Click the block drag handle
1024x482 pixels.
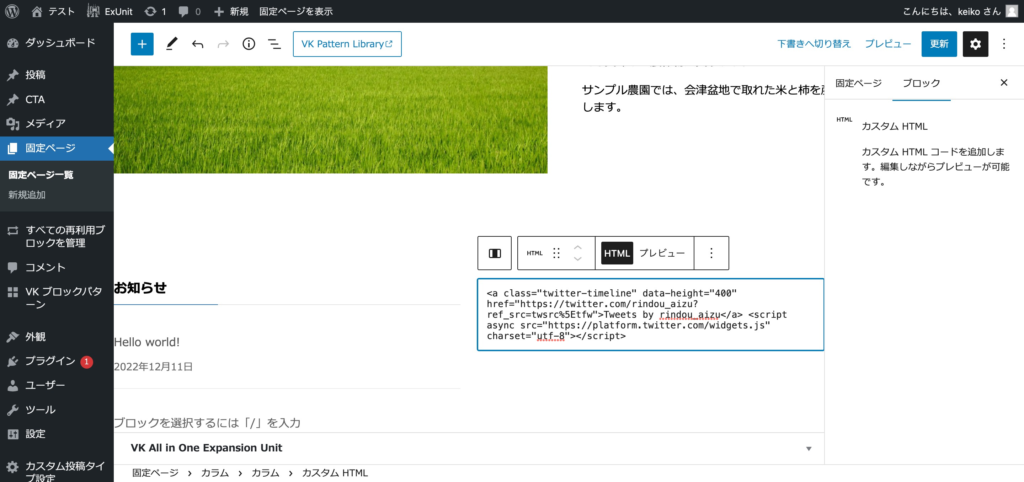pyautogui.click(x=556, y=253)
